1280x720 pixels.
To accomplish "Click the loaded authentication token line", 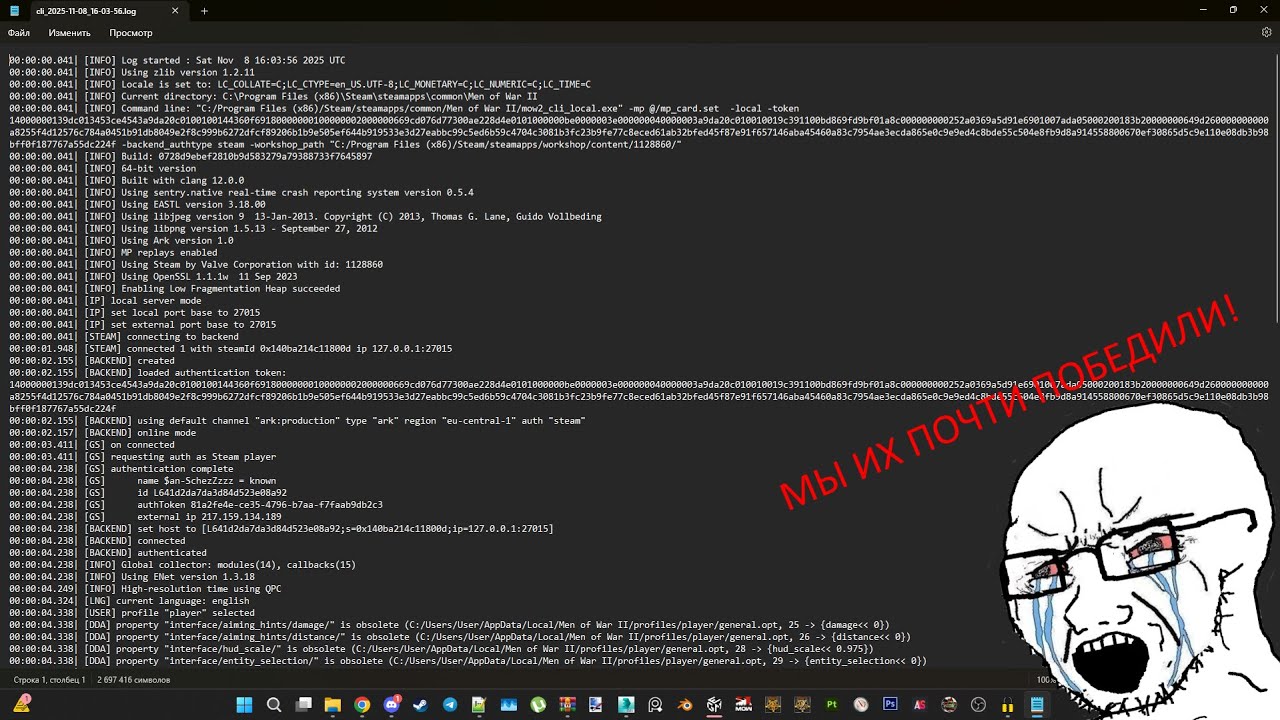I will click(148, 372).
